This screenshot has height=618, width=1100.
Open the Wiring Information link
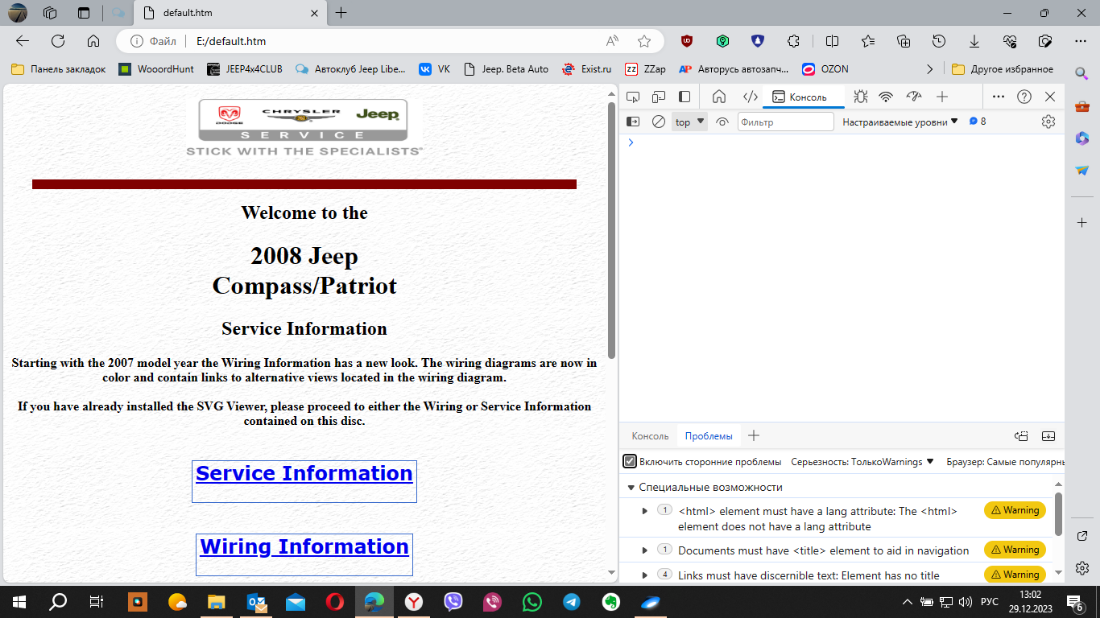coord(304,547)
